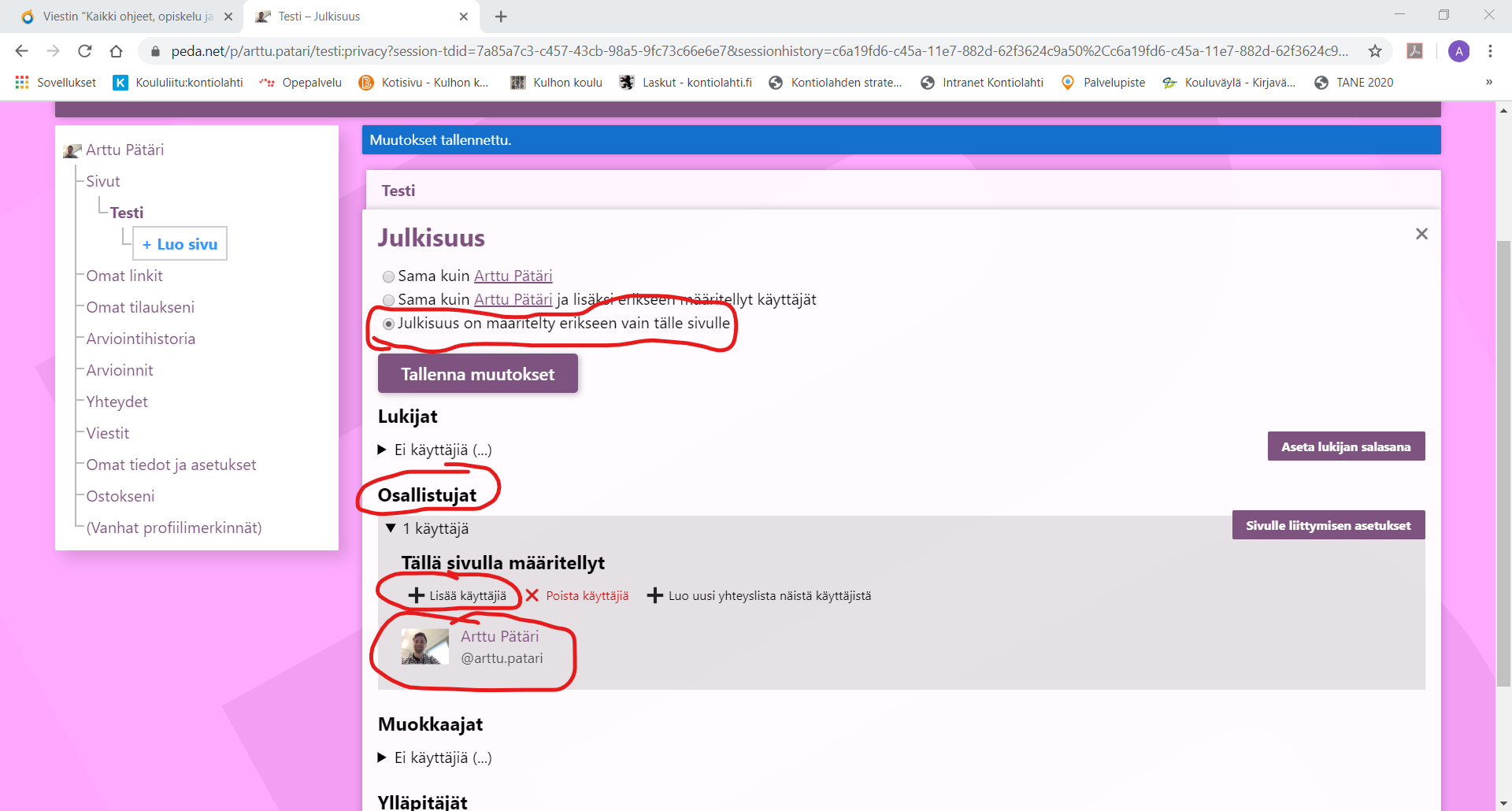Go to the browser home page icon
1512x811 pixels.
coord(117,51)
